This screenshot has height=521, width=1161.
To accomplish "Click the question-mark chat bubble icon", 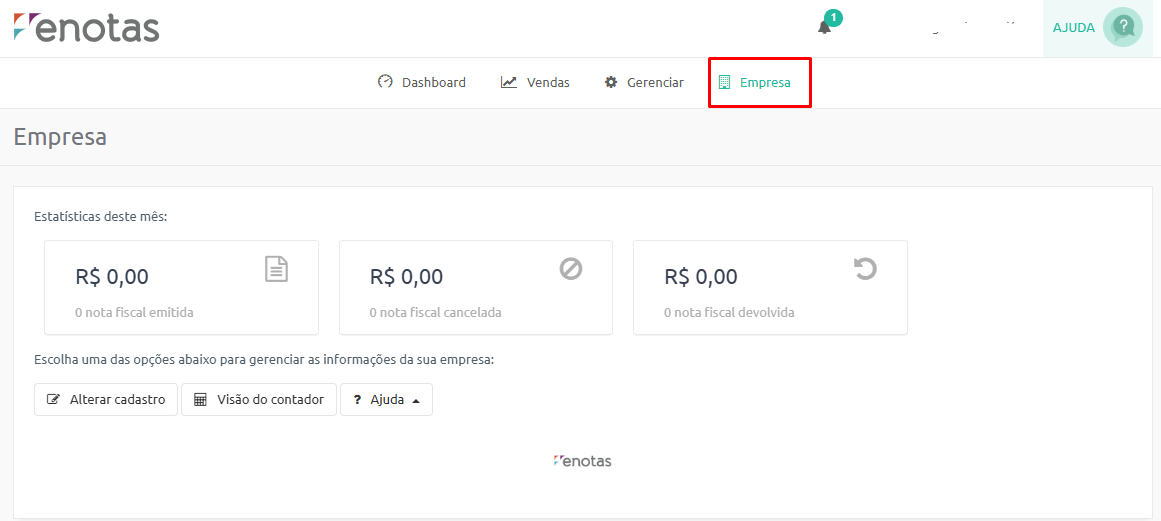I will pos(1123,27).
